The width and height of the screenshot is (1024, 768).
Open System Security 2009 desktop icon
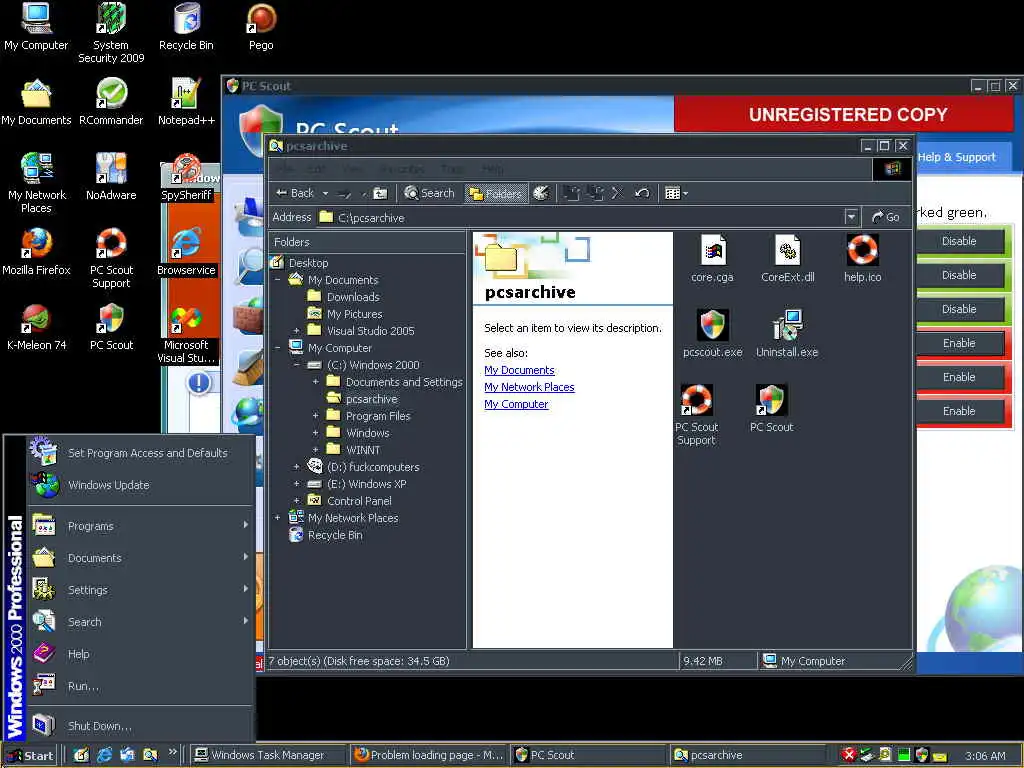[x=111, y=33]
